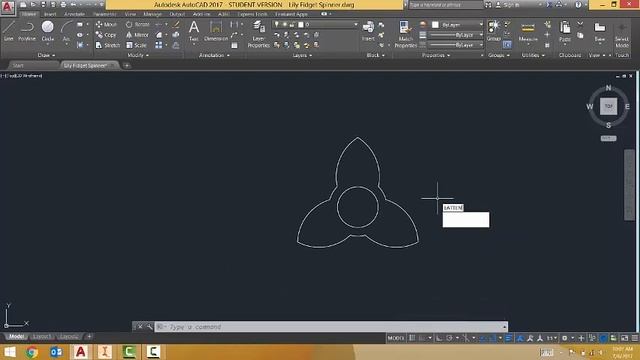Click the Paste clipboard tool

coord(565,32)
